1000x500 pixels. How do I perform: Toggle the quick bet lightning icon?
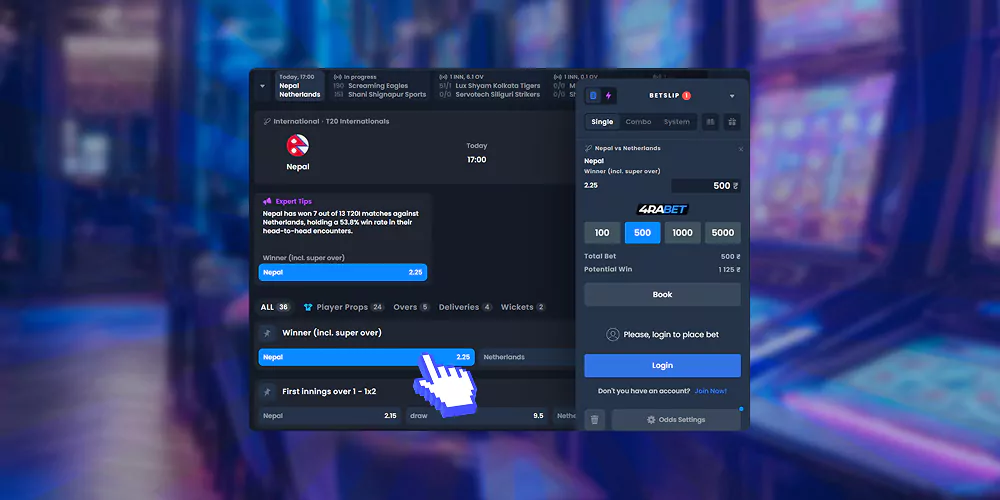[608, 96]
